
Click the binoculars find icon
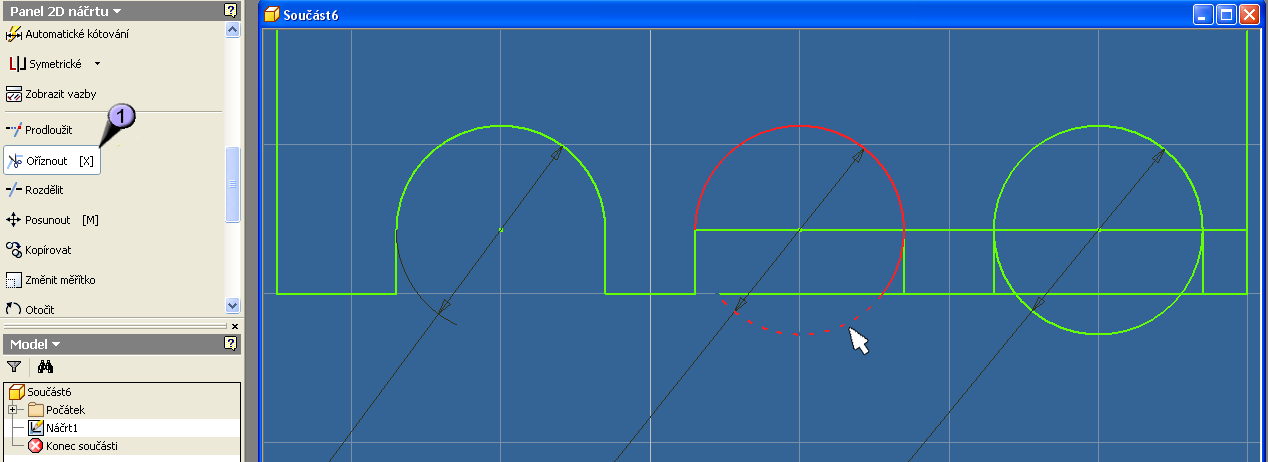pos(45,367)
